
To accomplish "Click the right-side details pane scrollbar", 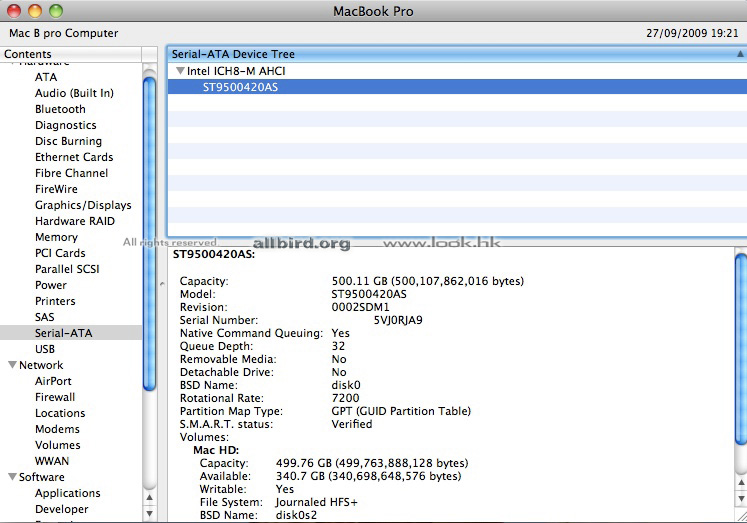I will [x=741, y=380].
